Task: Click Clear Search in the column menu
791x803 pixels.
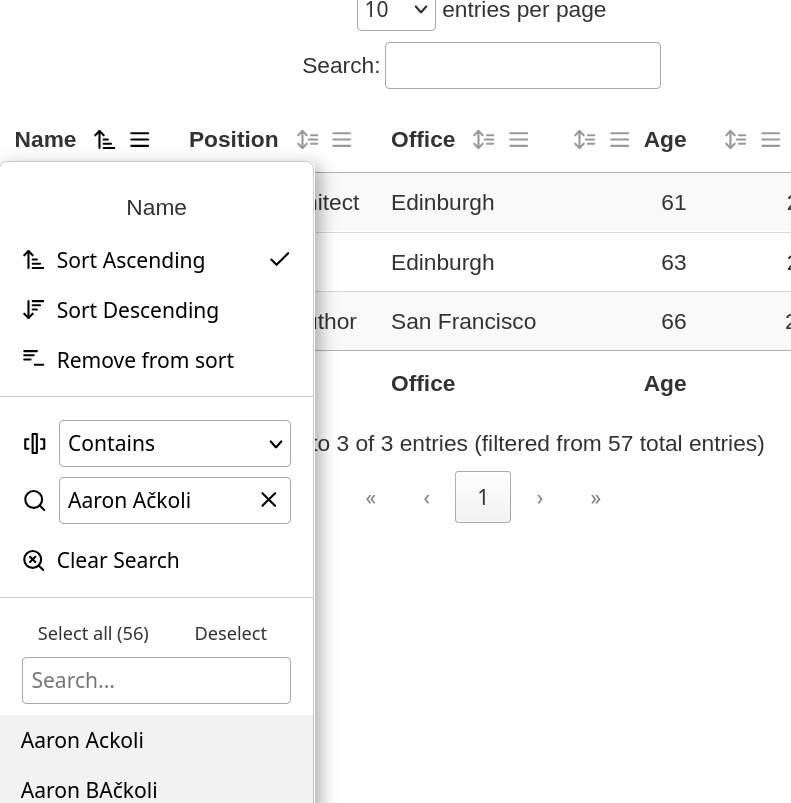Action: (x=118, y=560)
